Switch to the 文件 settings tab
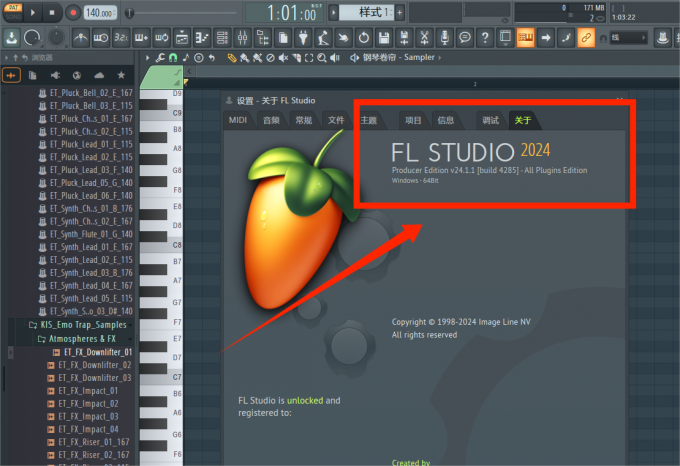 point(336,120)
